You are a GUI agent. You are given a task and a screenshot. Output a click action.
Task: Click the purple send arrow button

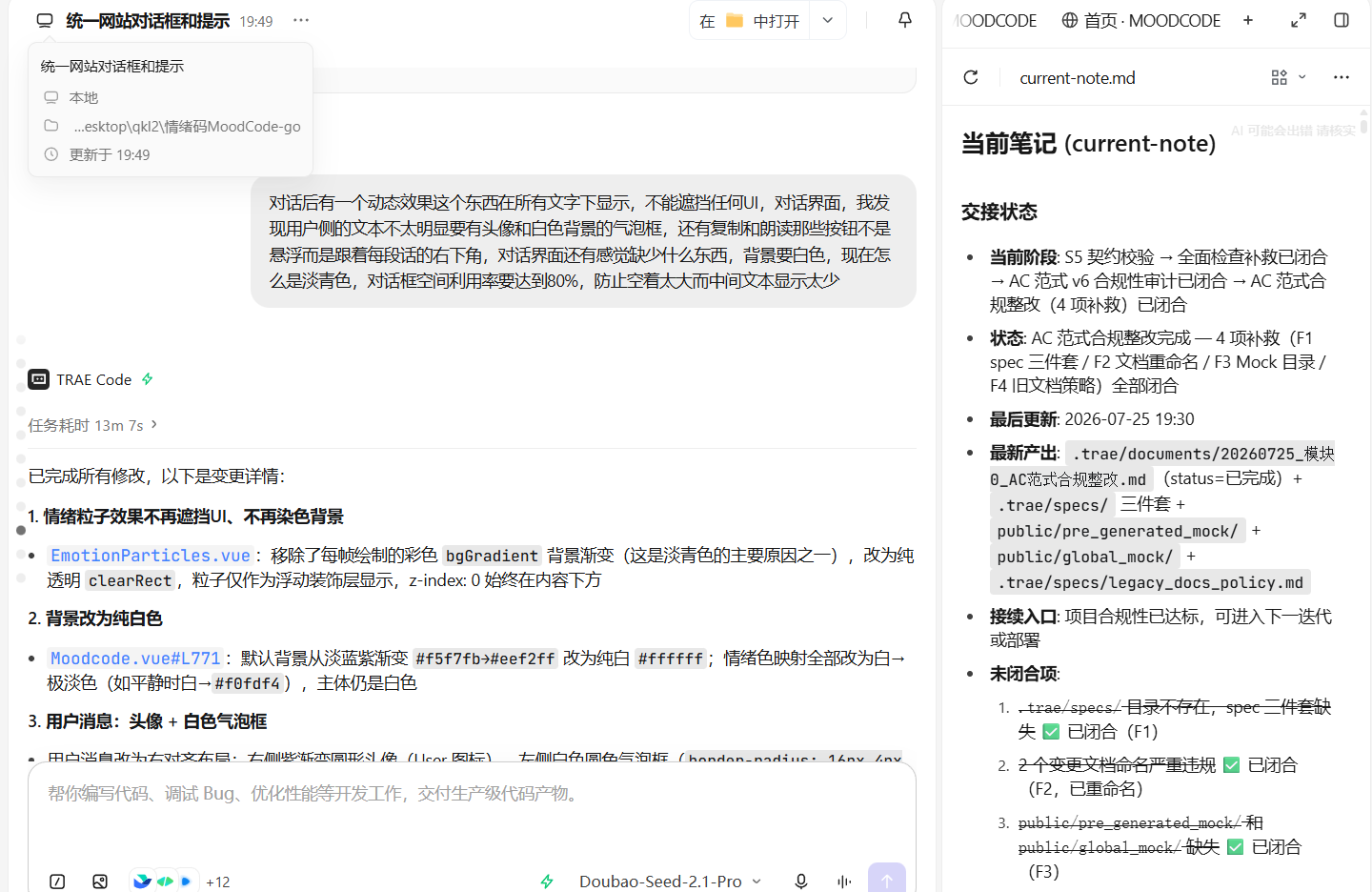(887, 879)
